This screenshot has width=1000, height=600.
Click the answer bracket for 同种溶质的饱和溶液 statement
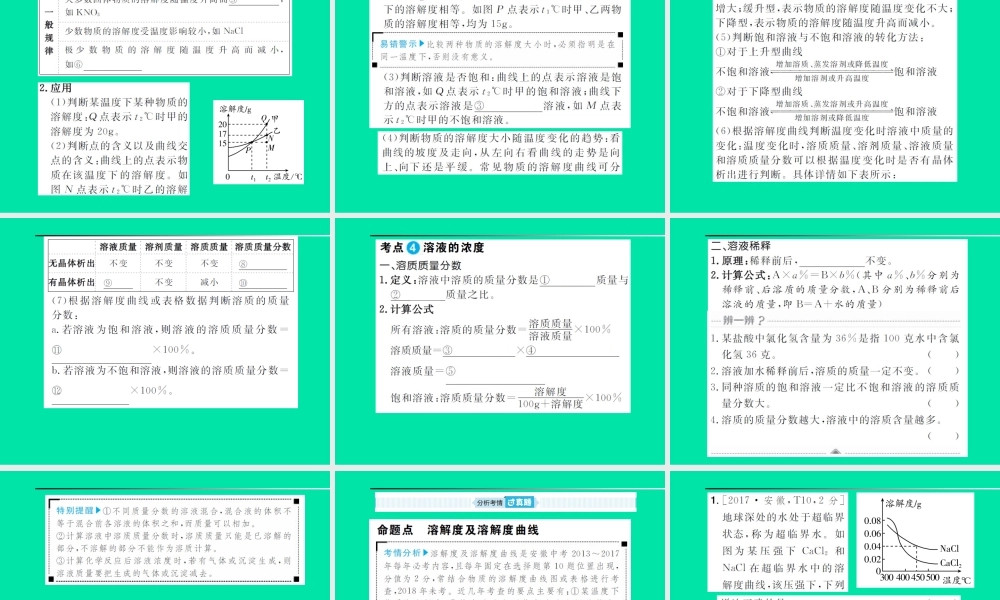(x=943, y=403)
